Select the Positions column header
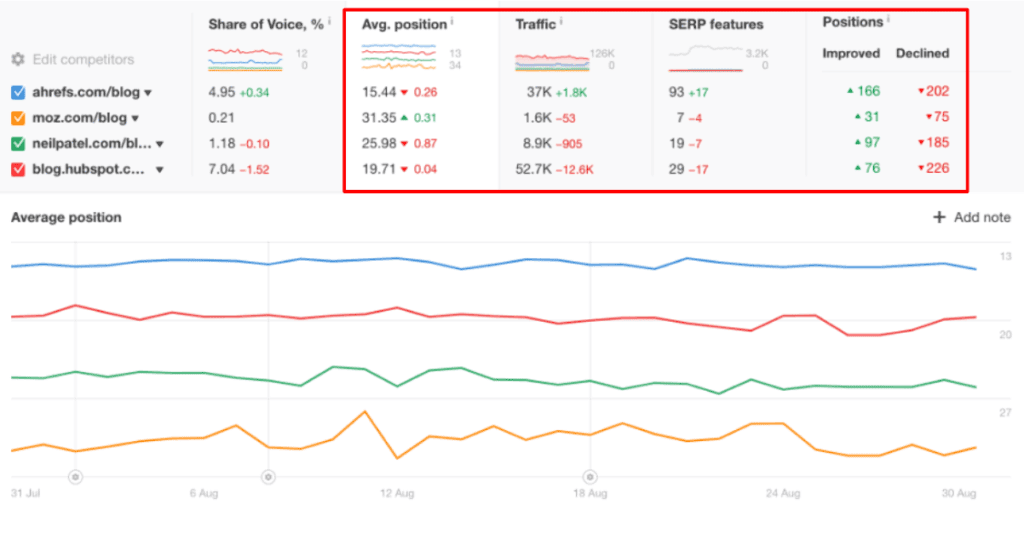Image resolution: width=1024 pixels, height=539 pixels. point(853,22)
